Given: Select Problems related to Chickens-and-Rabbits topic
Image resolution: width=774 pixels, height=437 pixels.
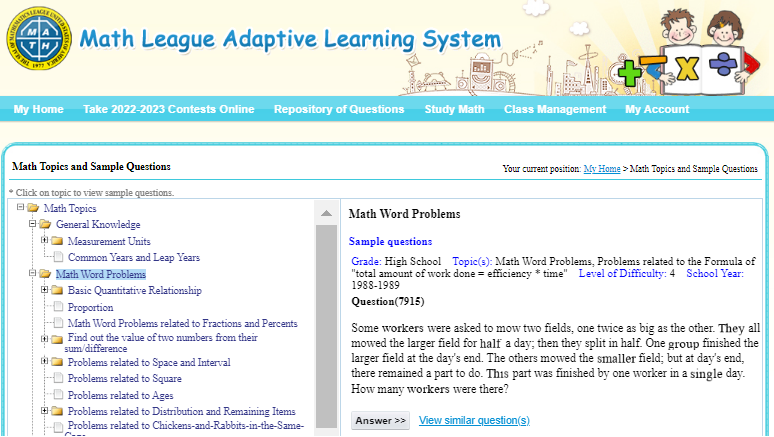Looking at the screenshot, I should coord(186,426).
